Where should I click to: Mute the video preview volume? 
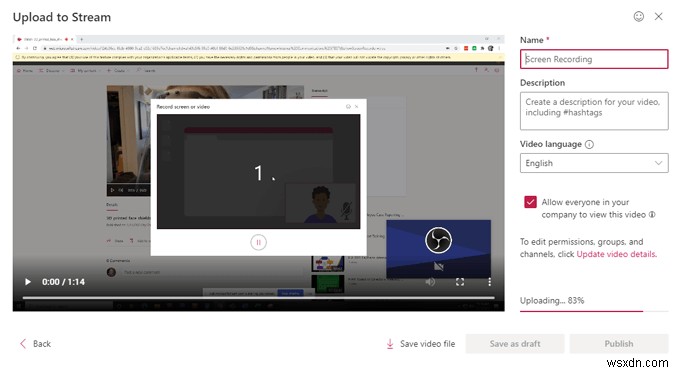coord(430,282)
